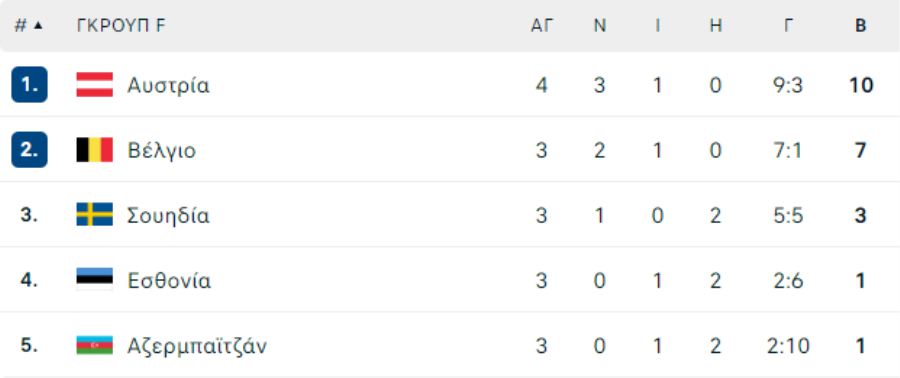Open the Σουηδία team link
900x378 pixels.
(x=168, y=216)
